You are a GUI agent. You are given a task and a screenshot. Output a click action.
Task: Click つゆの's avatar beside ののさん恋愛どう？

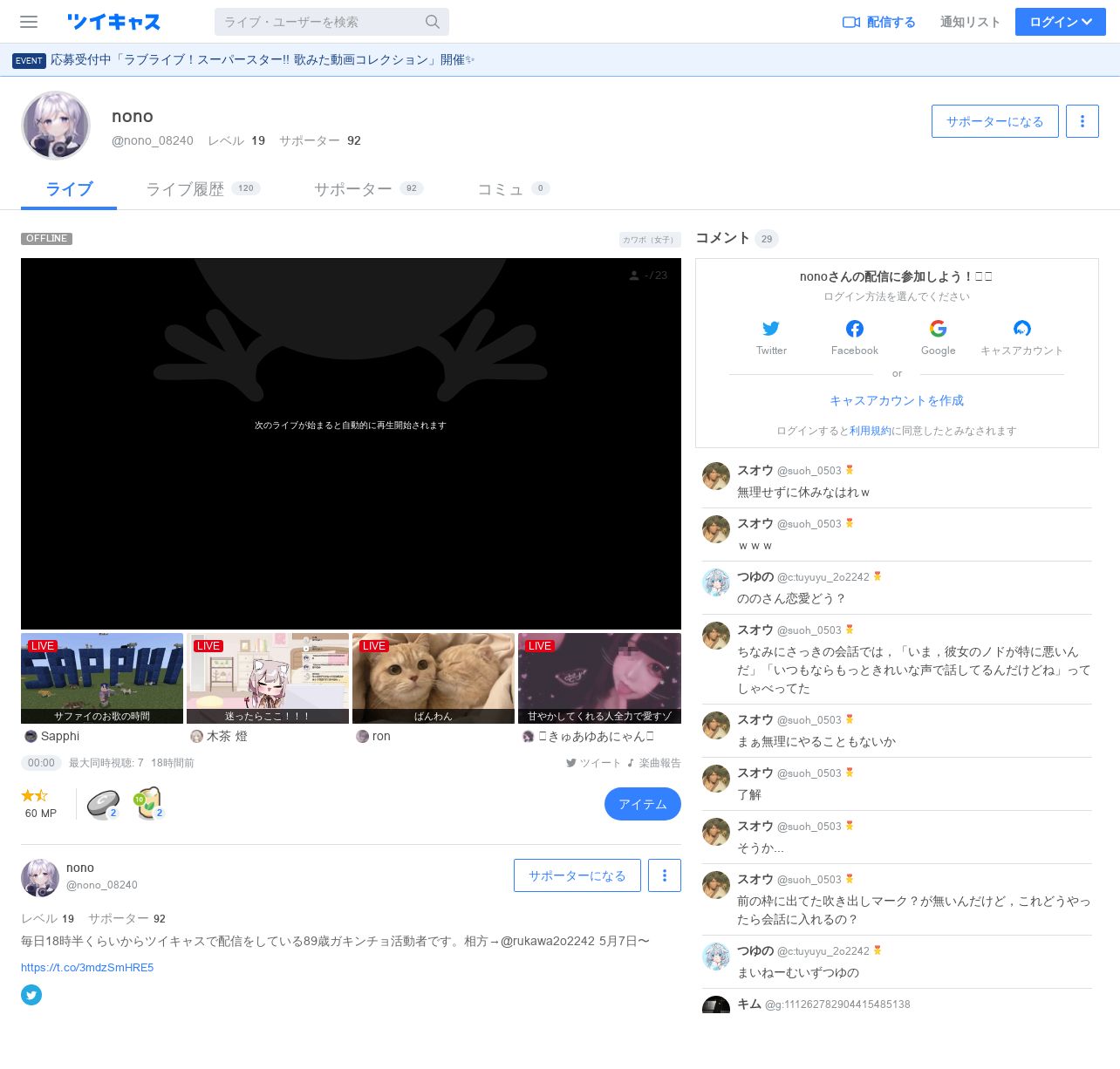[x=716, y=582]
